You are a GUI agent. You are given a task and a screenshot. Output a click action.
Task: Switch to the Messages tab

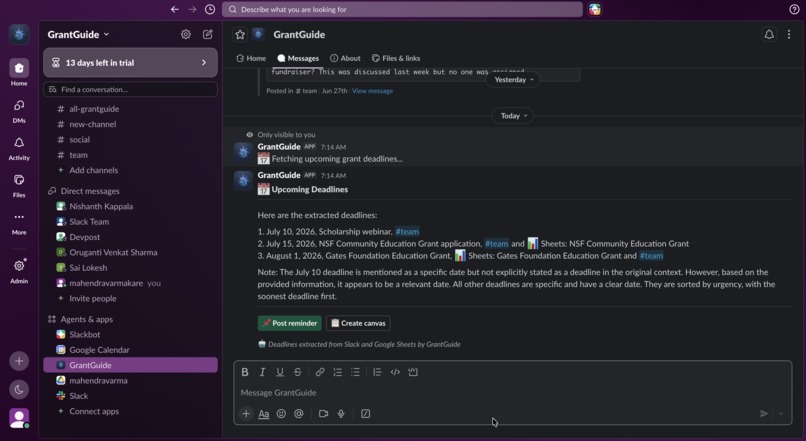click(298, 58)
